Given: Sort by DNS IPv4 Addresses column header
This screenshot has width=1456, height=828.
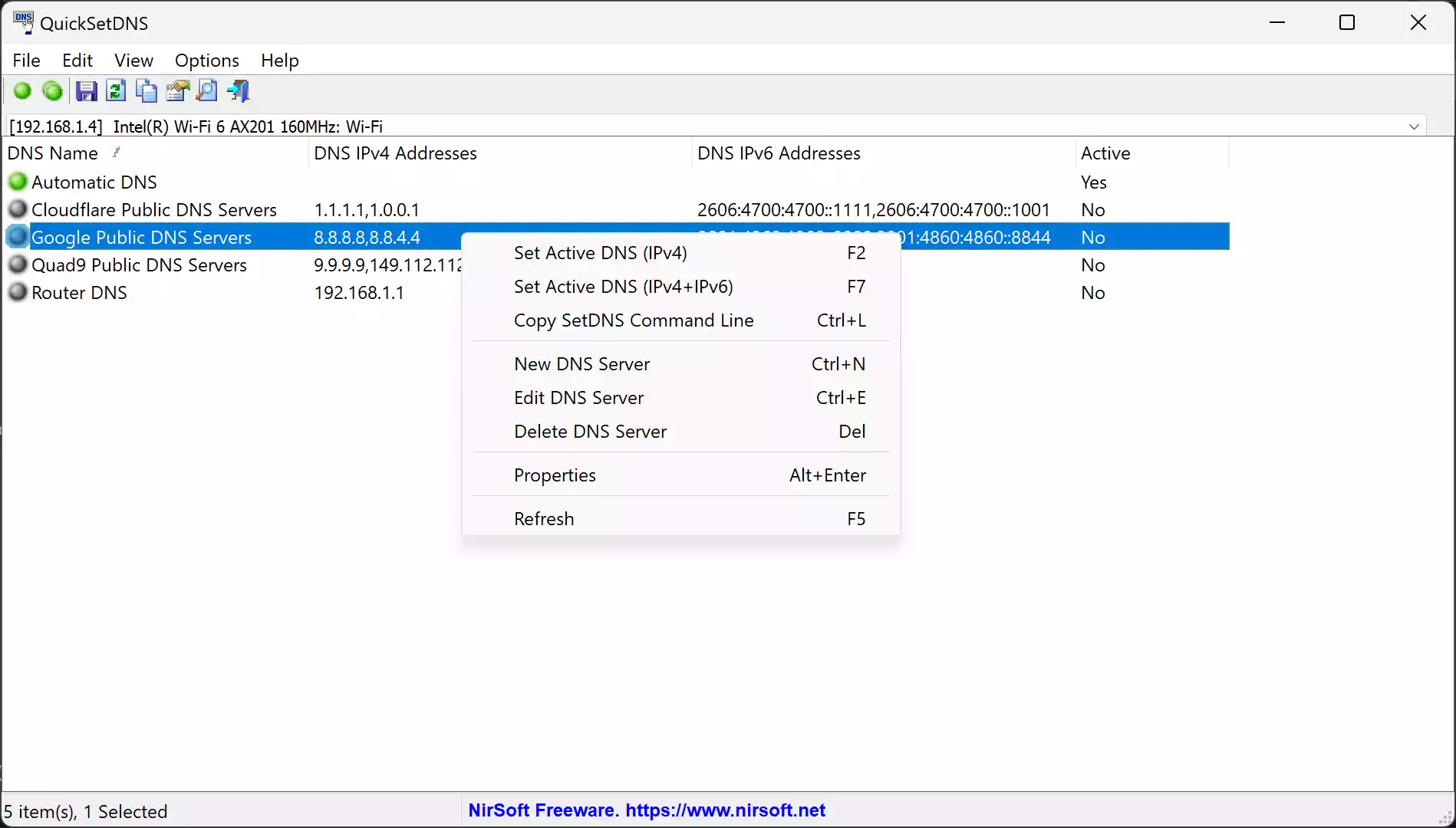Looking at the screenshot, I should (x=500, y=153).
